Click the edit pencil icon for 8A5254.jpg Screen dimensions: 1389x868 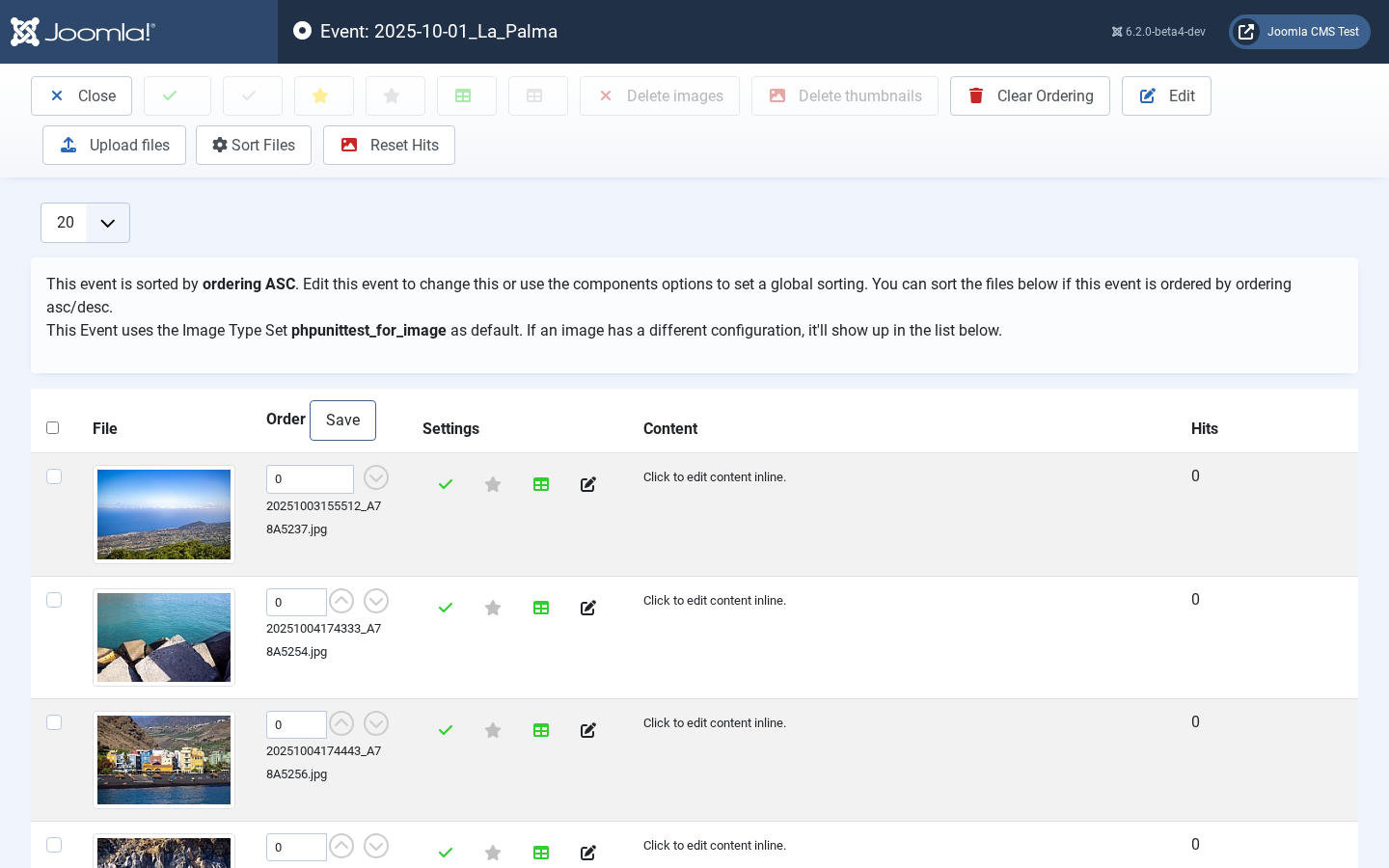click(x=588, y=608)
